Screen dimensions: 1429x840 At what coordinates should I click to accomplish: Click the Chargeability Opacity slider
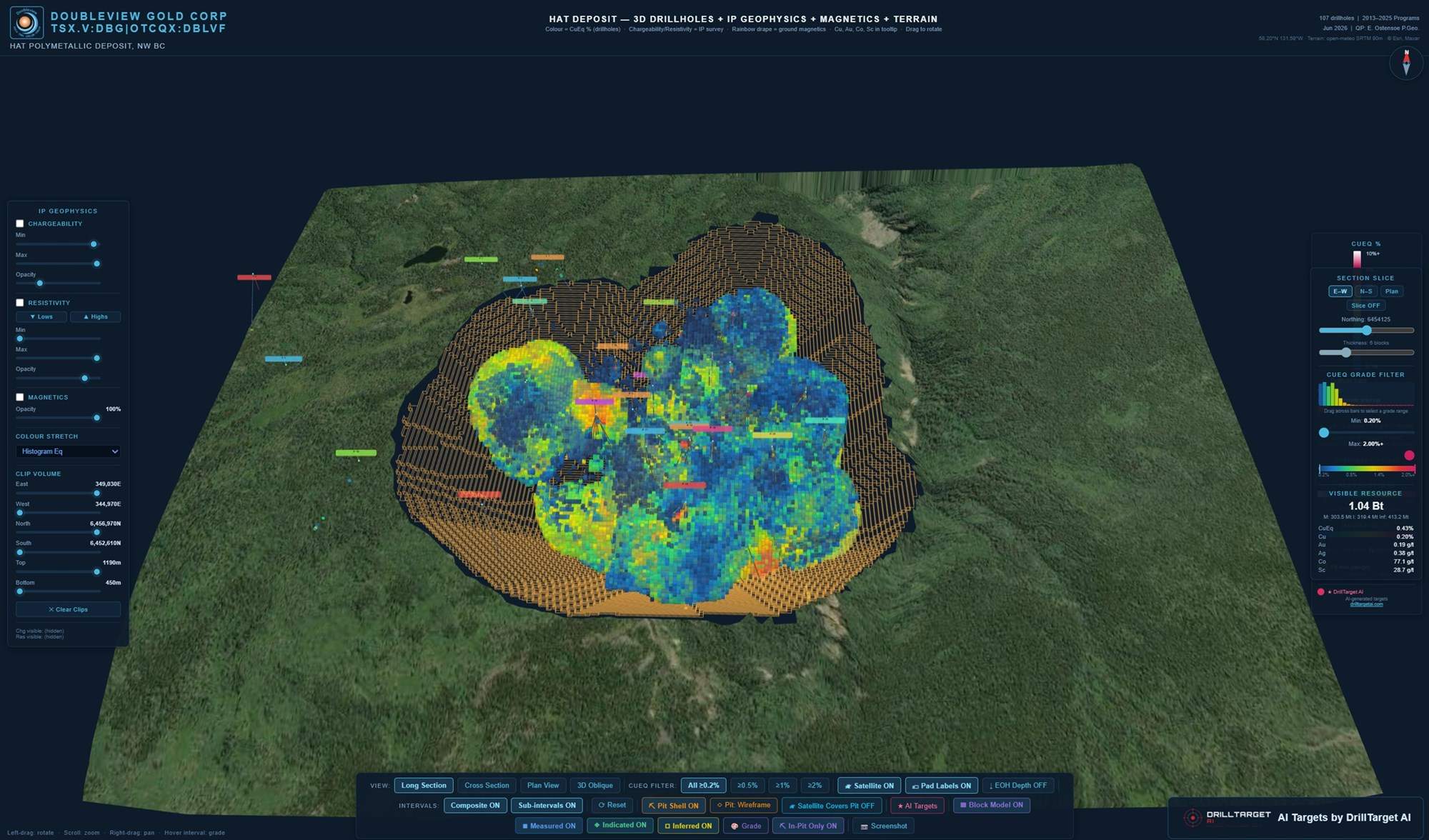58,284
